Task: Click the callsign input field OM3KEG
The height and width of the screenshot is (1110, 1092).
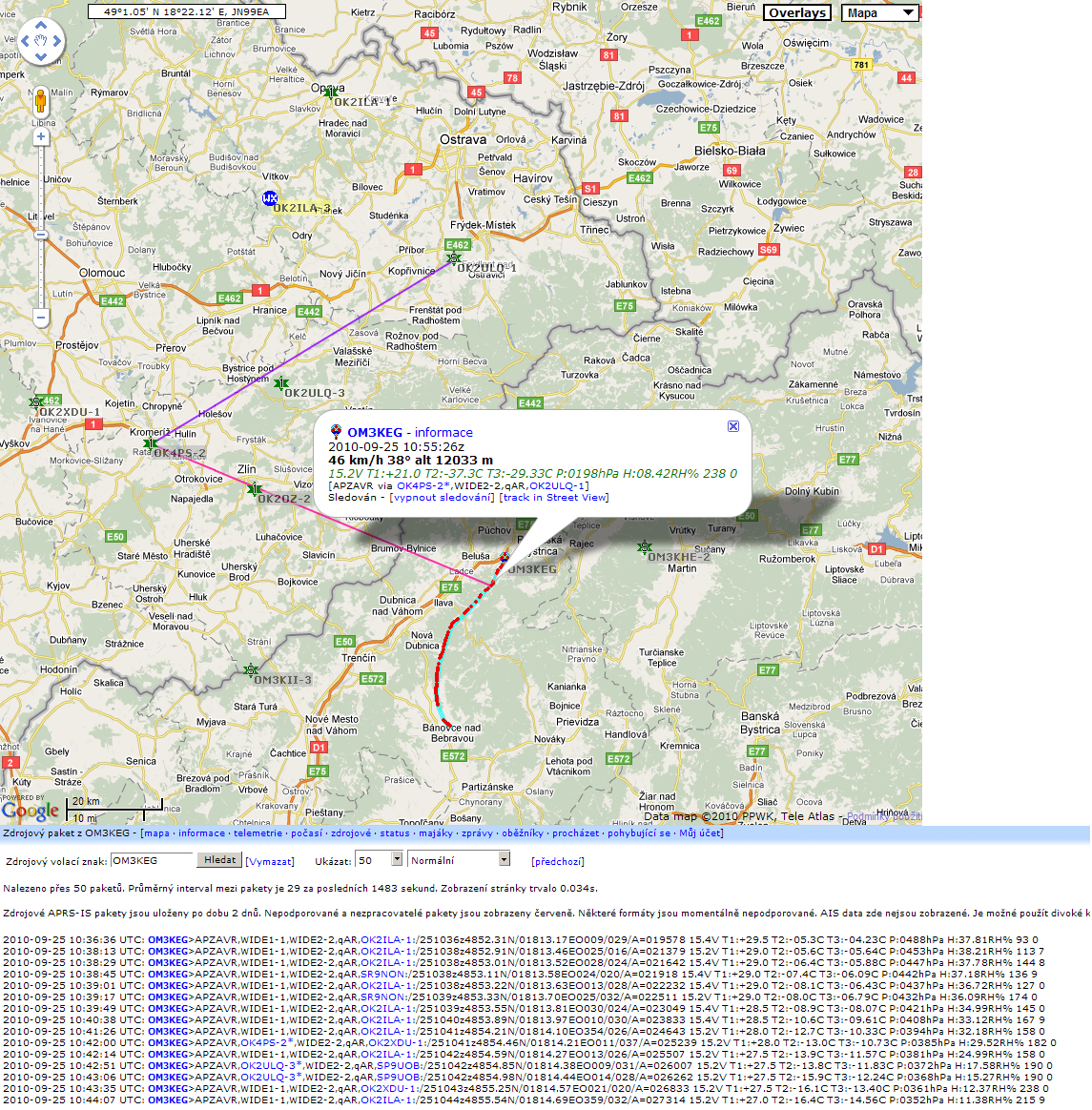Action: click(x=152, y=860)
